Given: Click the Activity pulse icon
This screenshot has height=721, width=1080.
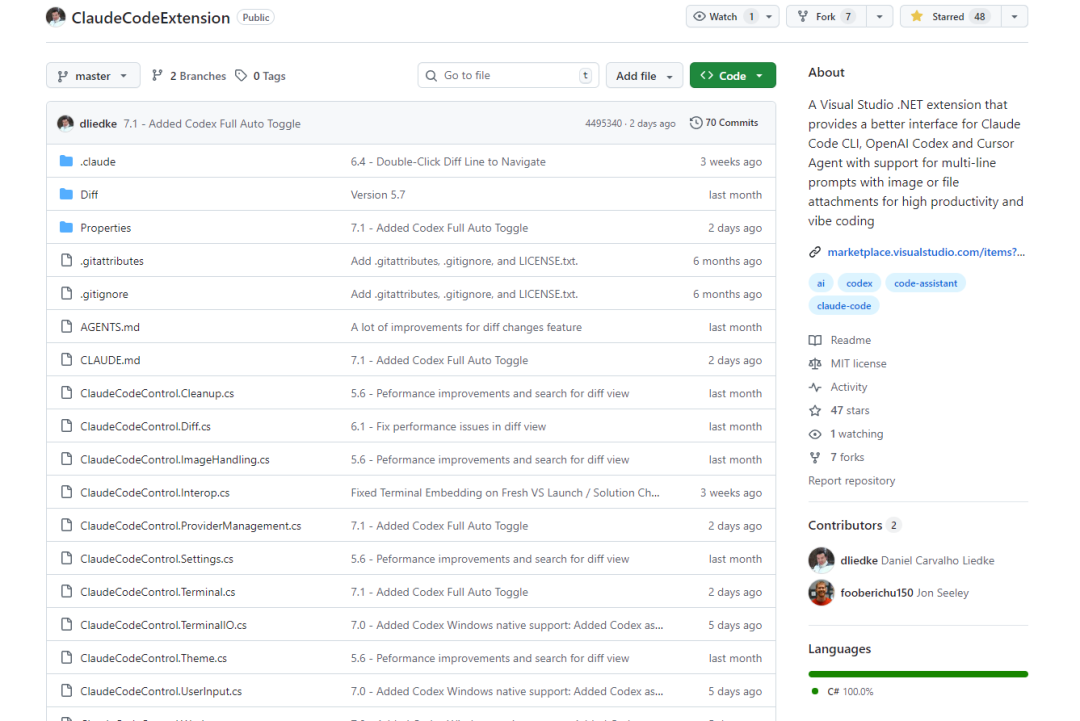Looking at the screenshot, I should (815, 387).
